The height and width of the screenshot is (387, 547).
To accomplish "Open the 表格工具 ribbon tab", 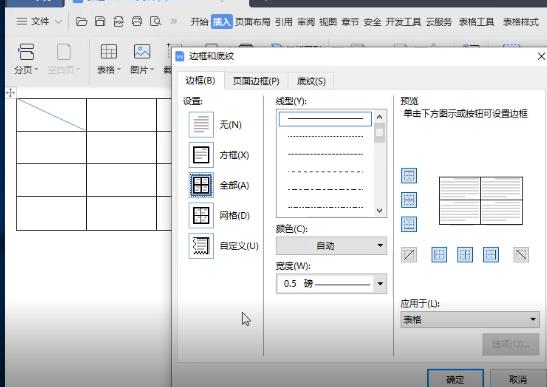I will click(477, 22).
